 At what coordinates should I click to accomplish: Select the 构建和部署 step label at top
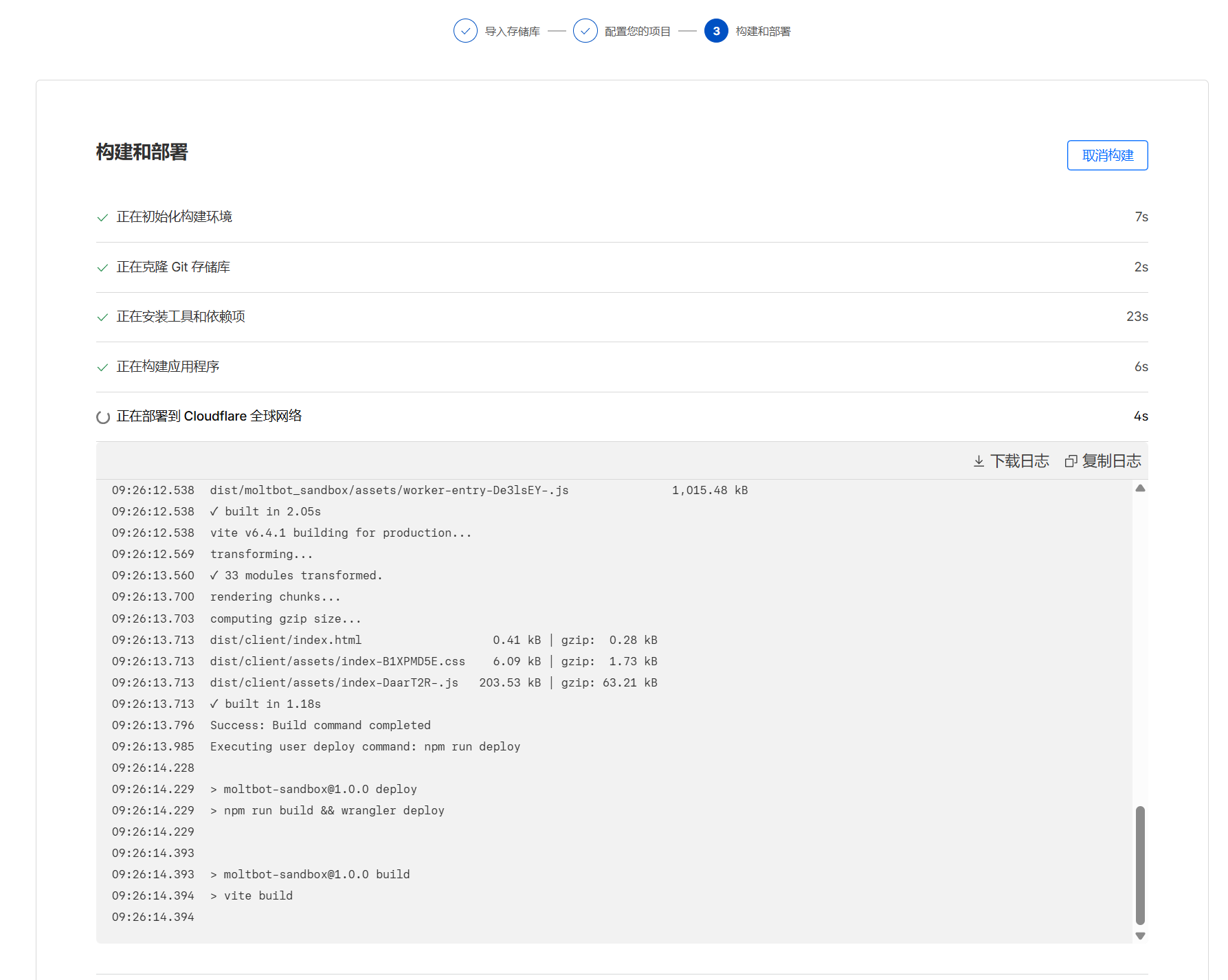(763, 32)
